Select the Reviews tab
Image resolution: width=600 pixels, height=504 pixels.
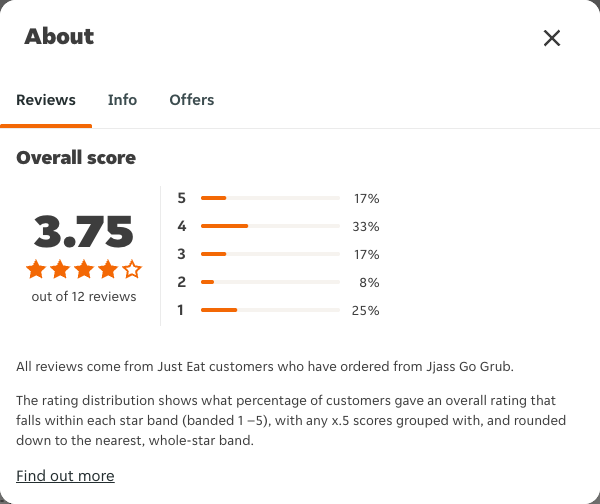pyautogui.click(x=46, y=100)
